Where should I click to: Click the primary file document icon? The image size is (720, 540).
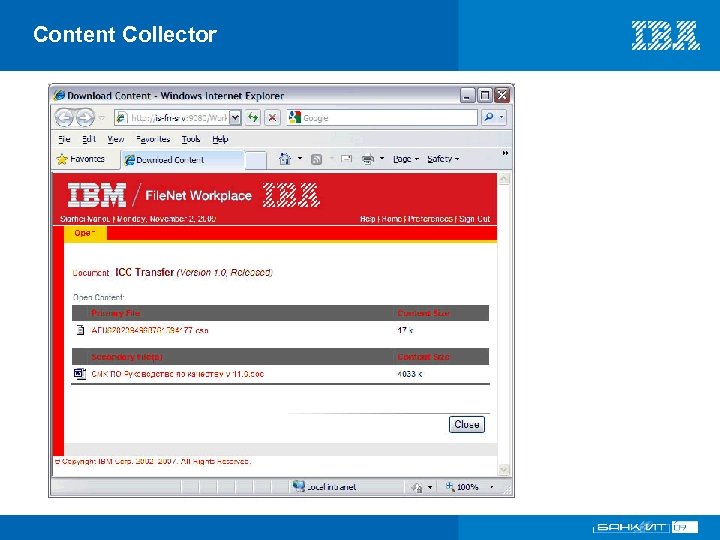(x=80, y=330)
